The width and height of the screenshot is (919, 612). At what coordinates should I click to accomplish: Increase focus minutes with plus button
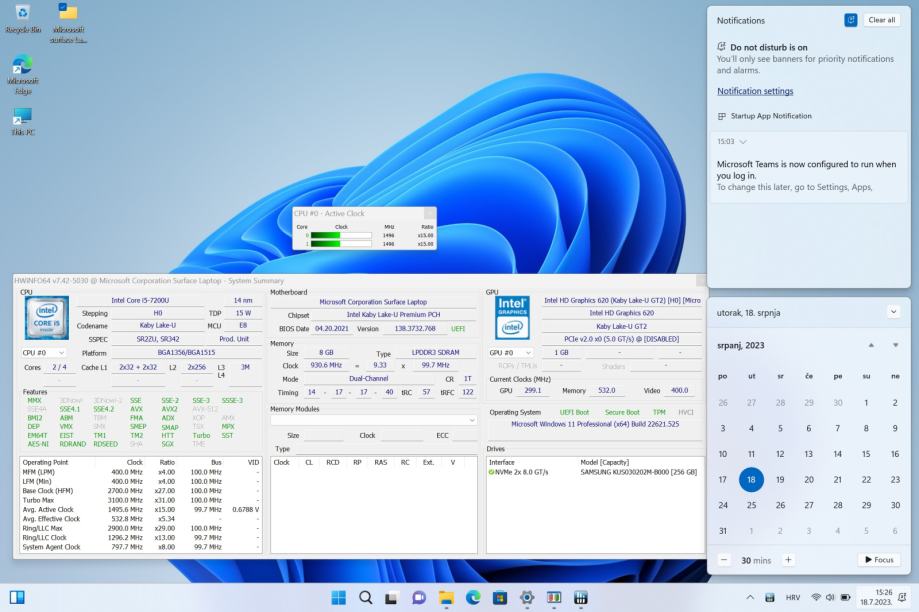[788, 560]
